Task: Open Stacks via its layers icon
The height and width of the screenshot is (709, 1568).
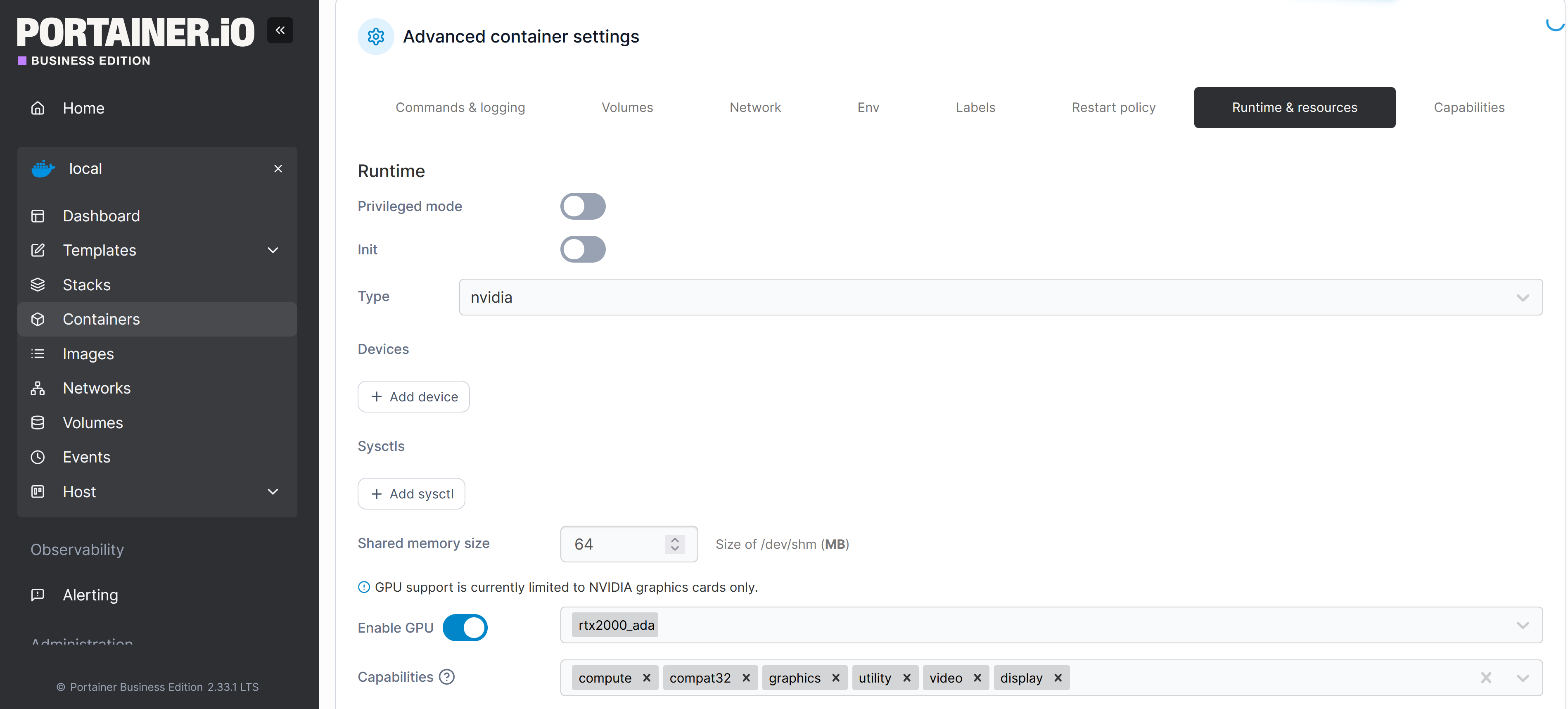Action: pyautogui.click(x=38, y=285)
